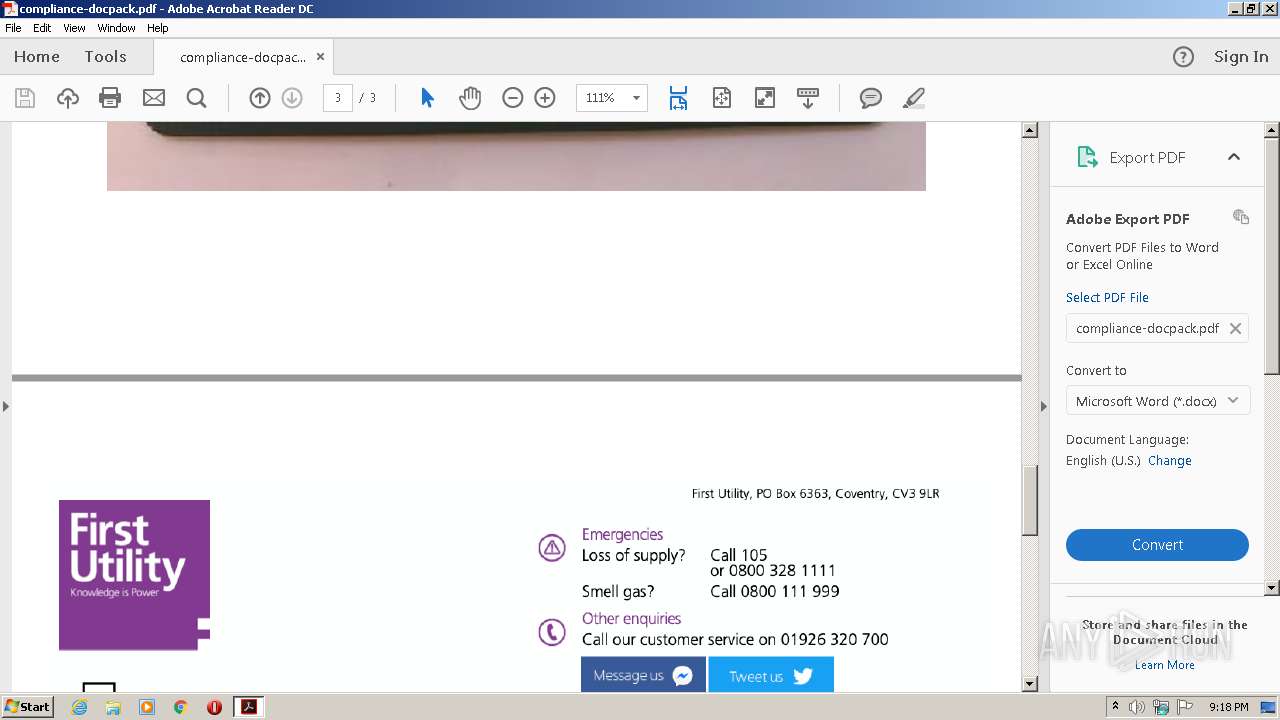1280x720 pixels.
Task: Click Change document language link
Action: tap(1170, 461)
